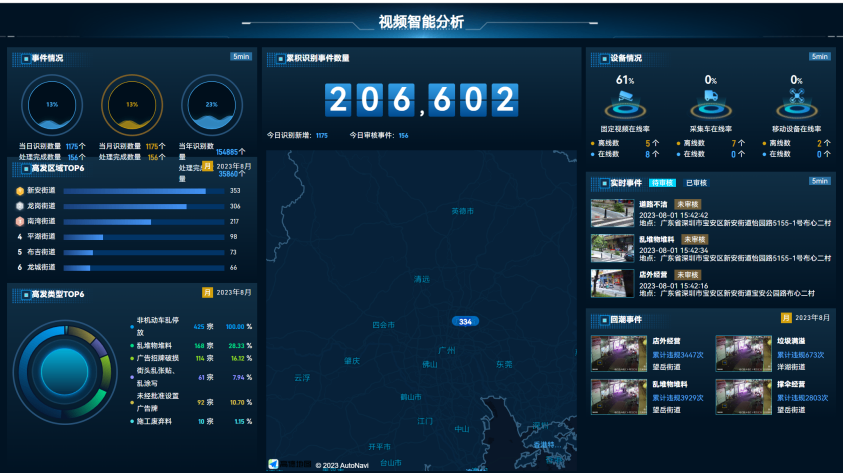Click 未审核 tag on 道路不洁 event
This screenshot has width=843, height=473.
(688, 204)
